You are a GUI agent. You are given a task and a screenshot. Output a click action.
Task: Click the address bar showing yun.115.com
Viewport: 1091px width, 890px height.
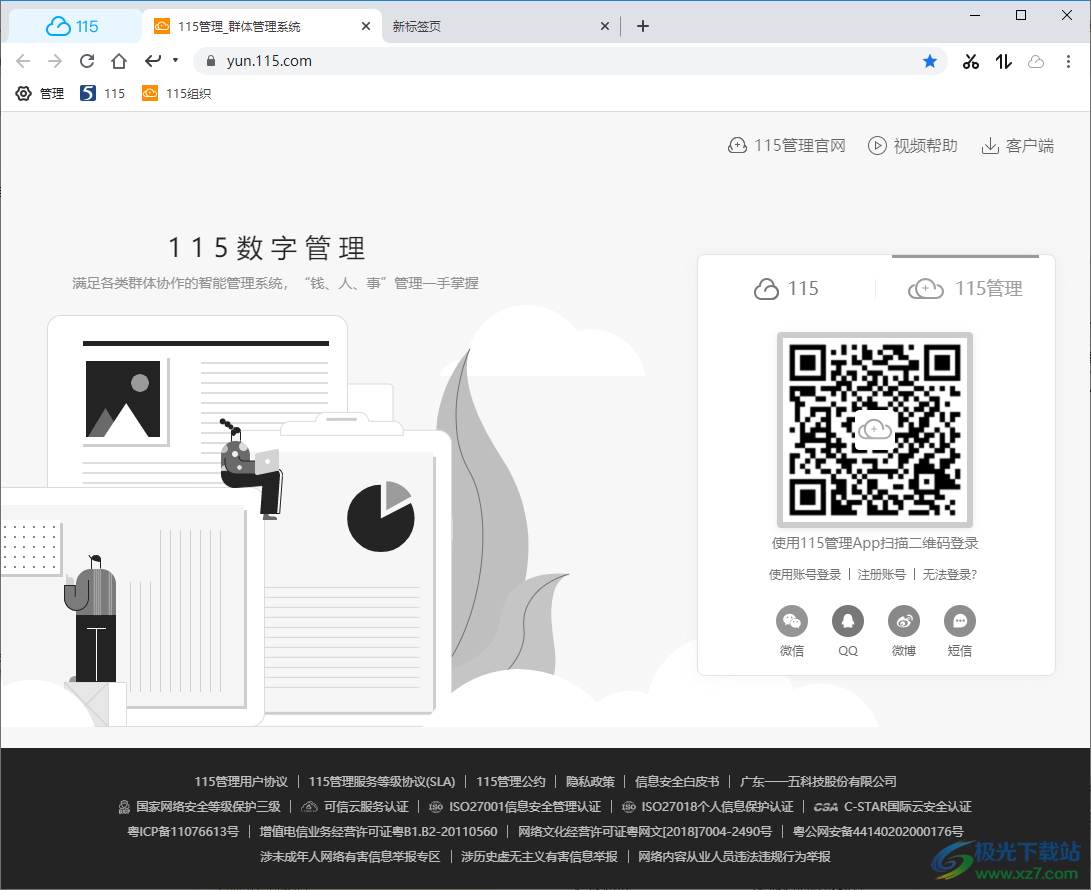coord(571,61)
